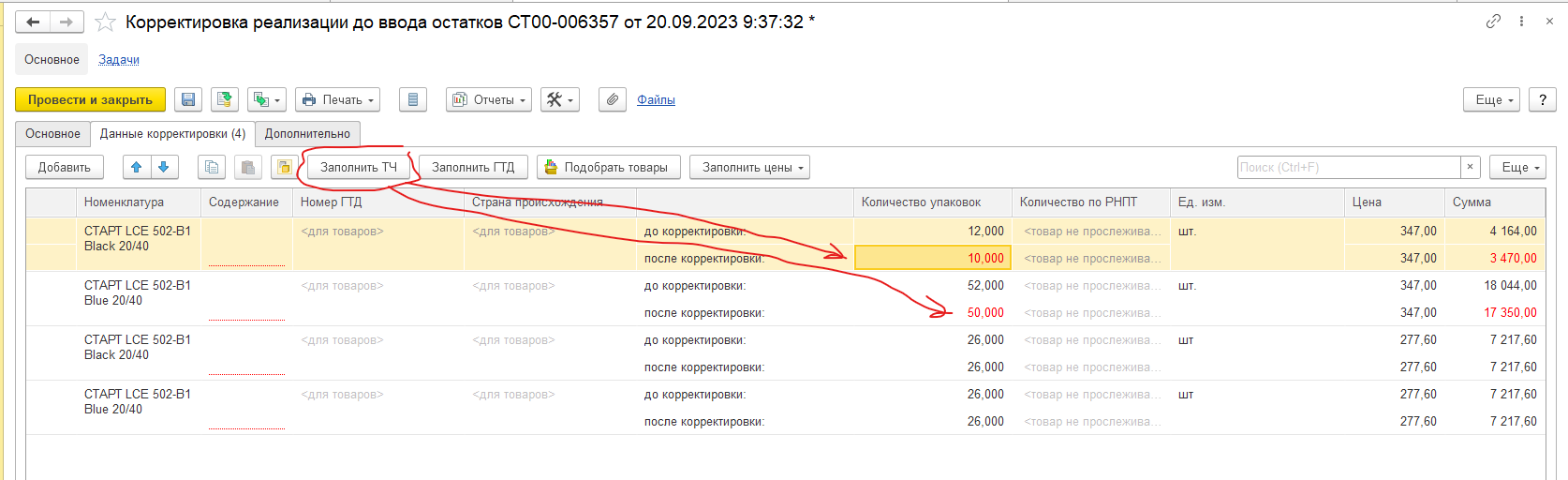This screenshot has height=480, width=1568.
Task: Move row up with blue up arrow
Action: coord(137,167)
